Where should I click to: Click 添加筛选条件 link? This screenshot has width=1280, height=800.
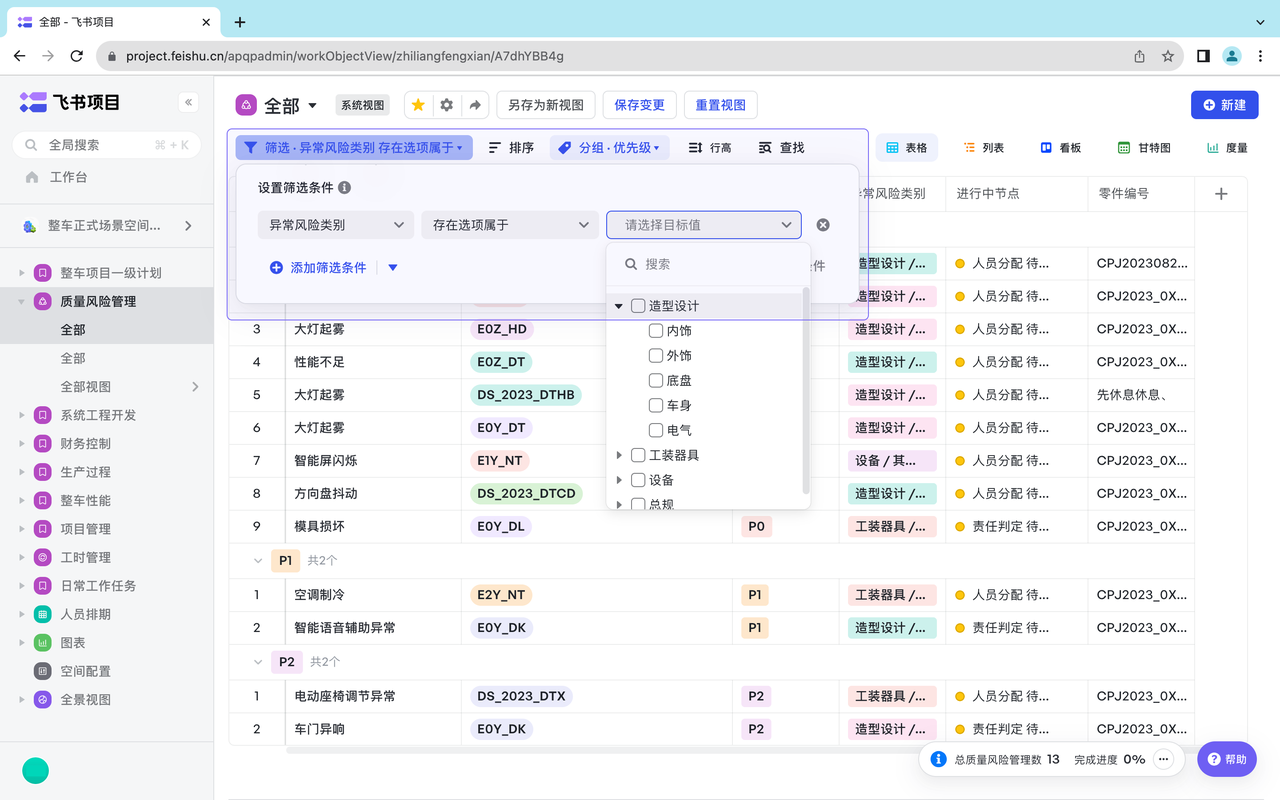[x=318, y=268]
